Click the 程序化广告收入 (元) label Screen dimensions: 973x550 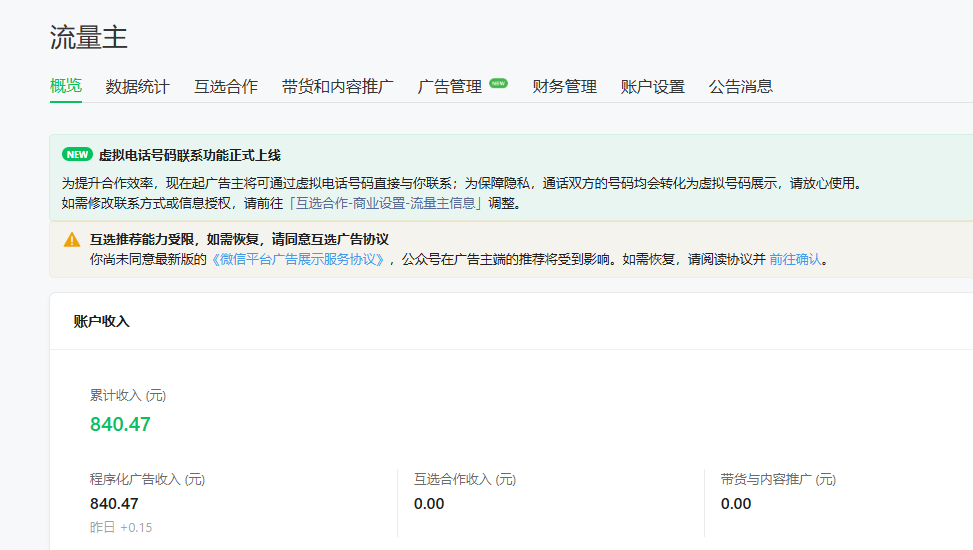click(x=148, y=479)
